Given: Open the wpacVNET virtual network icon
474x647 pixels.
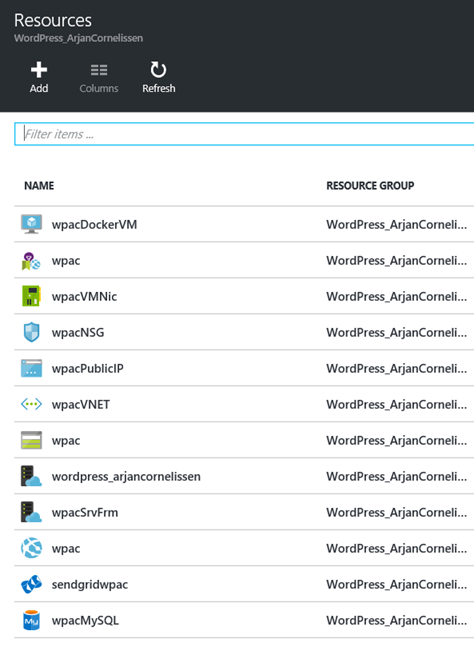Looking at the screenshot, I should coord(31,404).
